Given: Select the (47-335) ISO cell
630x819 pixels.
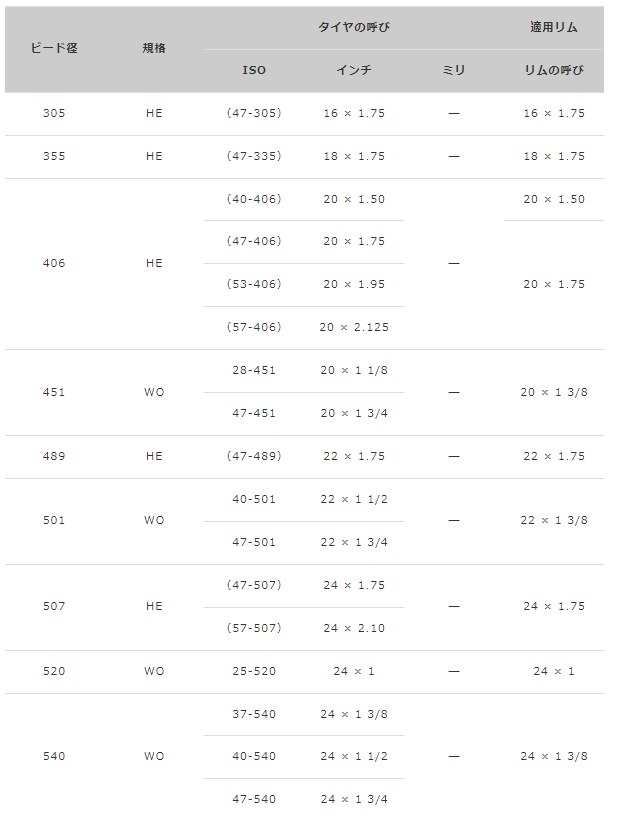Looking at the screenshot, I should tap(254, 157).
